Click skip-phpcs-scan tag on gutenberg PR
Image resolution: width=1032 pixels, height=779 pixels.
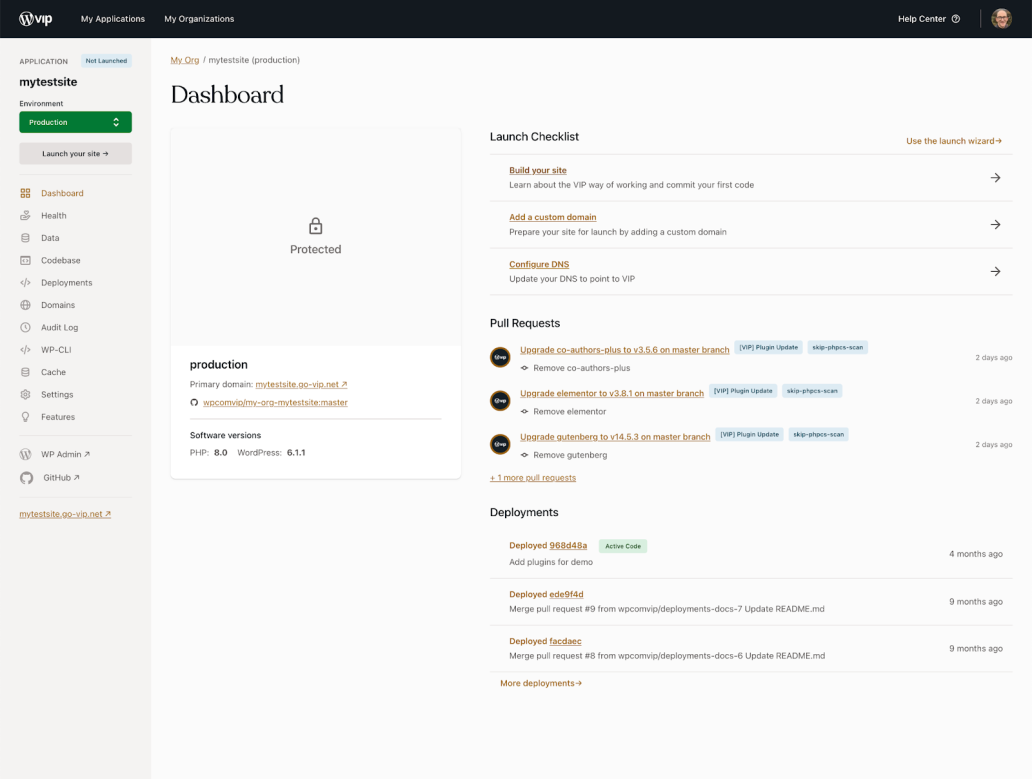(x=818, y=434)
